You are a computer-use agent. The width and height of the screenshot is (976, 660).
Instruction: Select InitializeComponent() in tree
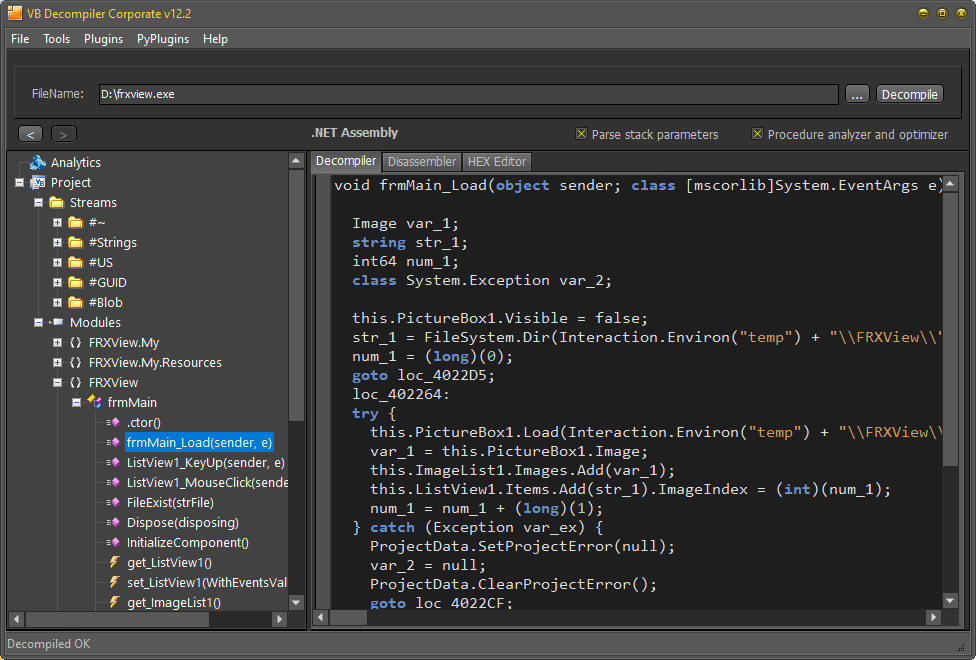[187, 542]
